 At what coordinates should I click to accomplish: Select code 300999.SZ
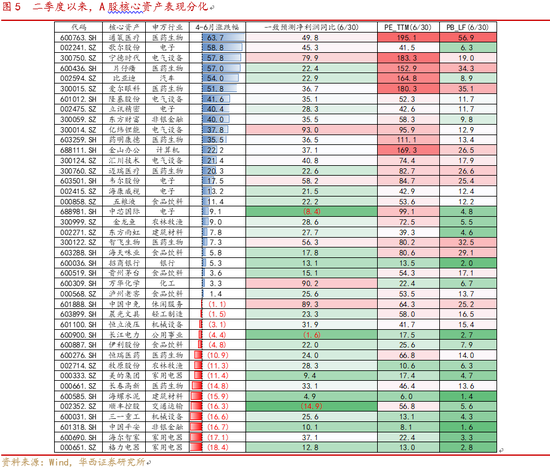pyautogui.click(x=78, y=222)
